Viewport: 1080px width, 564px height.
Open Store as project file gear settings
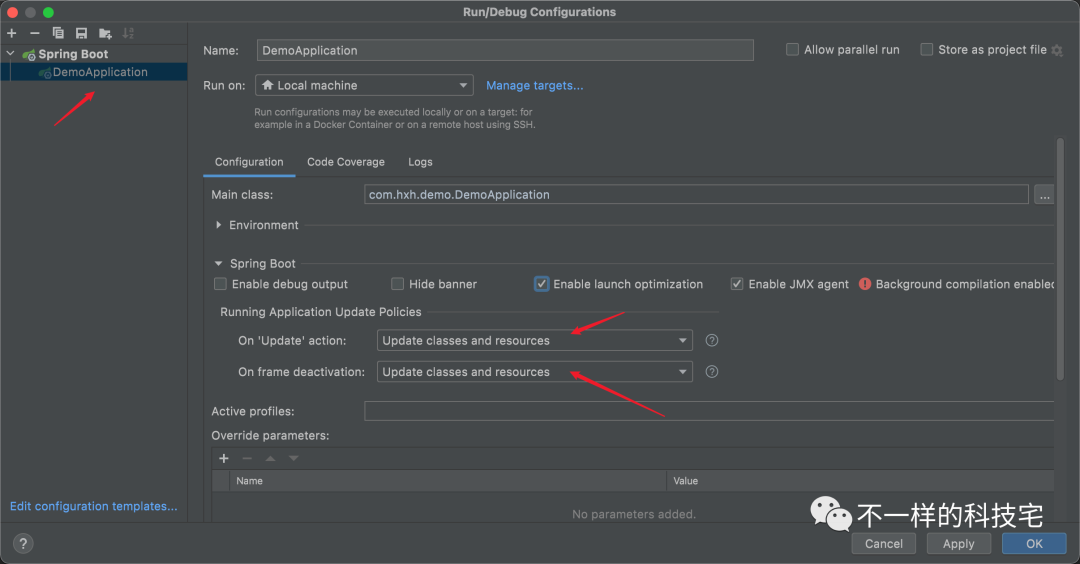pos(1057,50)
